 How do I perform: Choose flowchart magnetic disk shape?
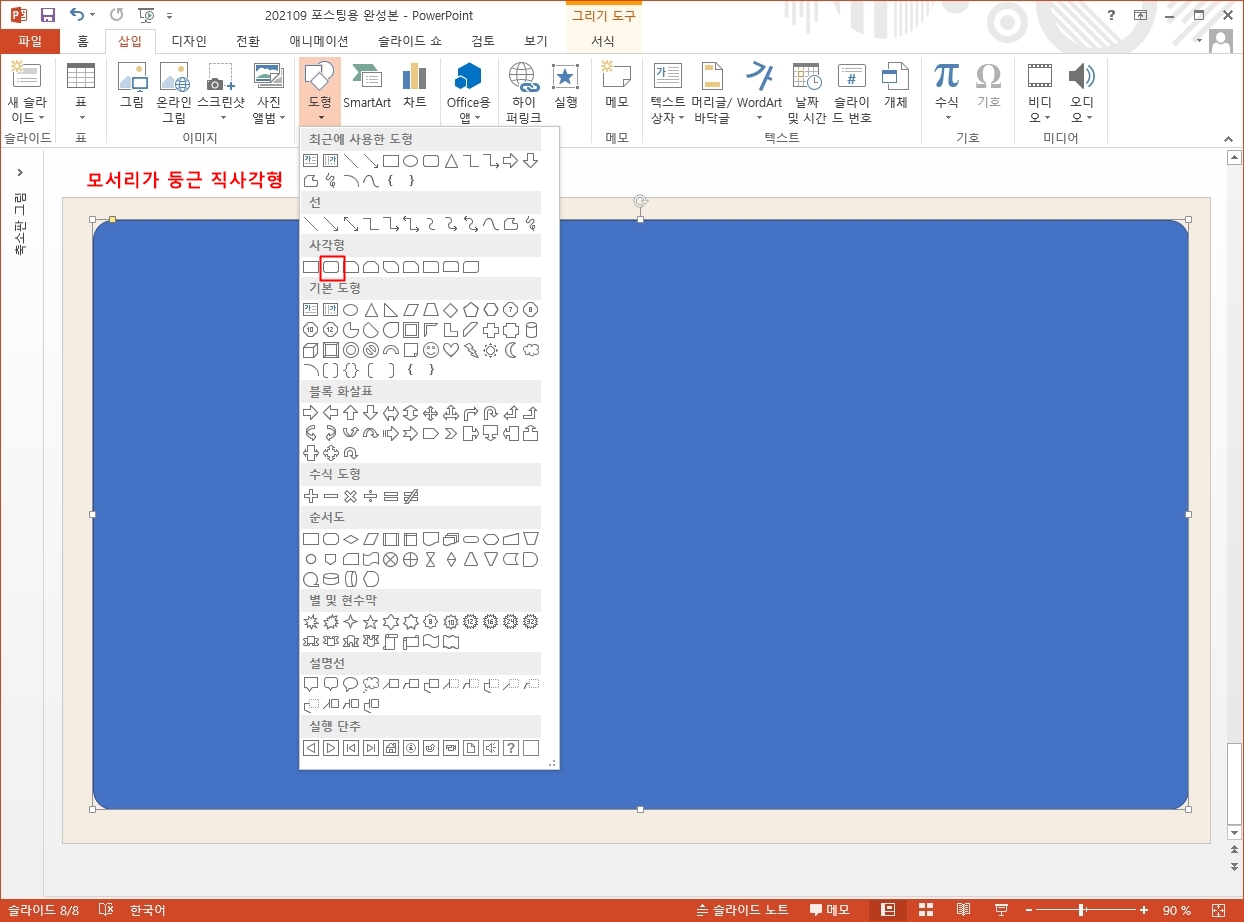[x=331, y=579]
